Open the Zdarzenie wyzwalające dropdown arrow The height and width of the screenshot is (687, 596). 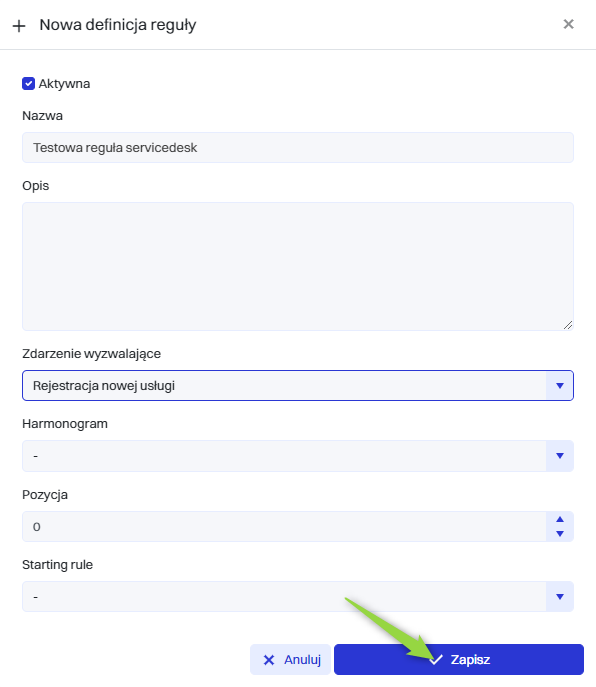coord(560,386)
